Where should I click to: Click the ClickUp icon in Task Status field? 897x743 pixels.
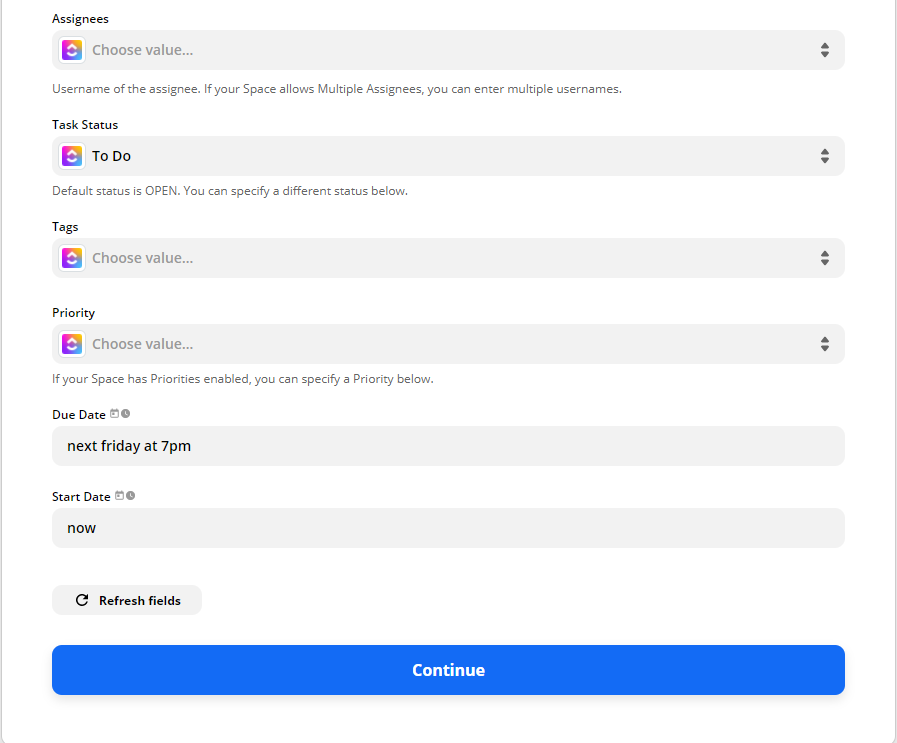72,156
